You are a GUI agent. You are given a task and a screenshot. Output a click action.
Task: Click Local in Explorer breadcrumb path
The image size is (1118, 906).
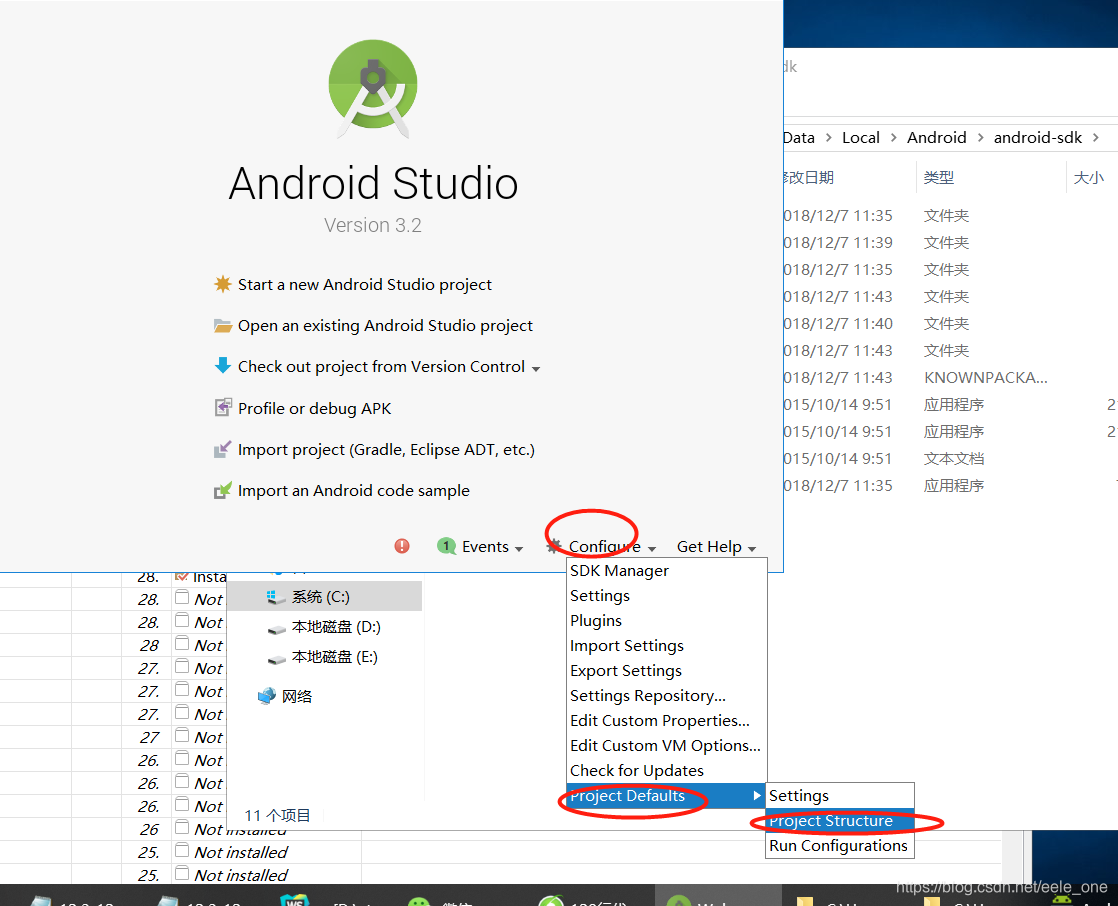tap(861, 138)
